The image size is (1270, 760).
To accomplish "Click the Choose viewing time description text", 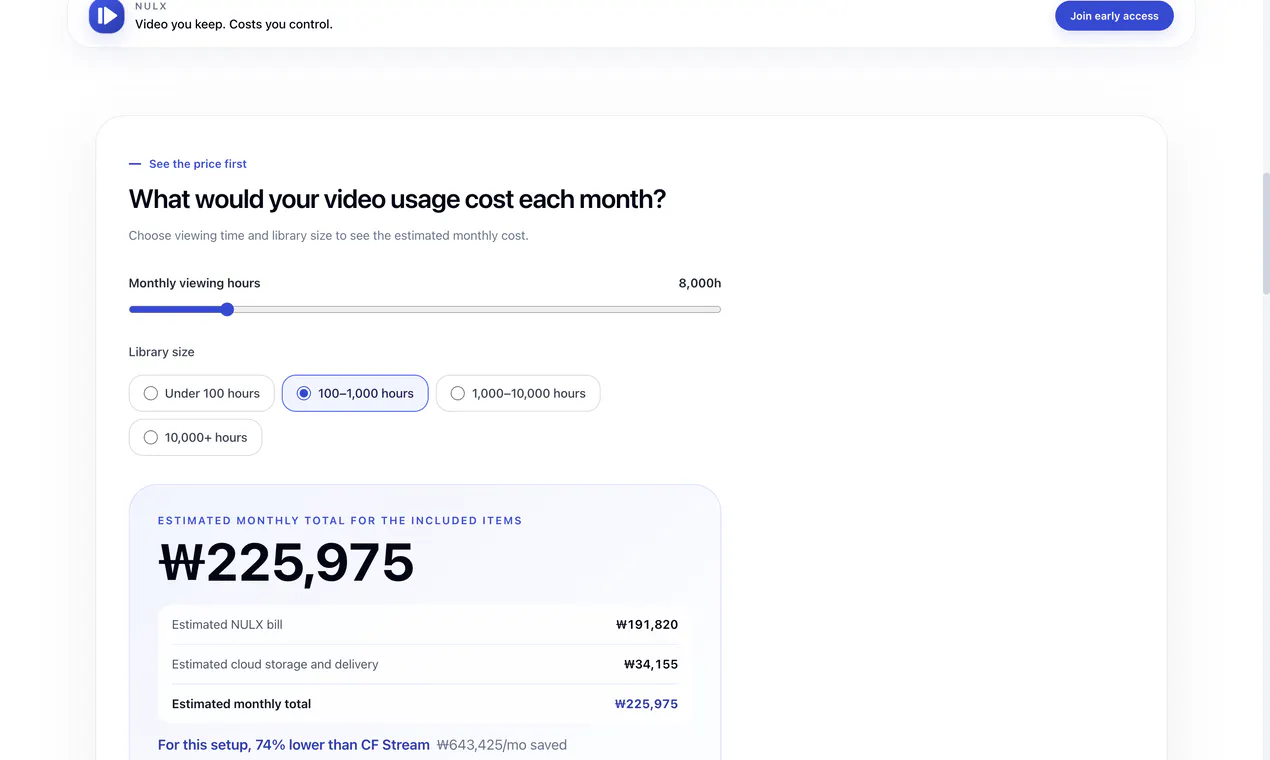I will pos(328,236).
